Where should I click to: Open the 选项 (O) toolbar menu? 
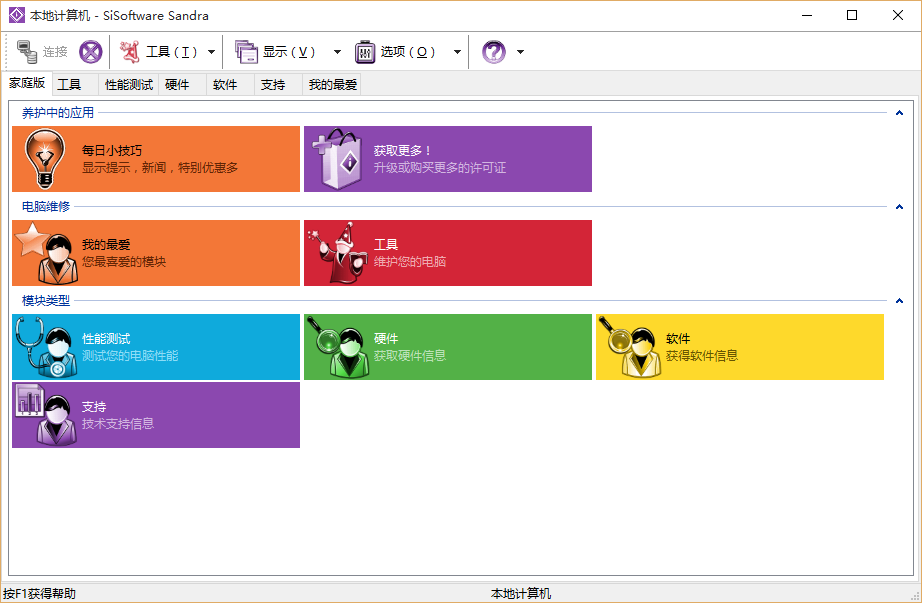click(x=395, y=52)
